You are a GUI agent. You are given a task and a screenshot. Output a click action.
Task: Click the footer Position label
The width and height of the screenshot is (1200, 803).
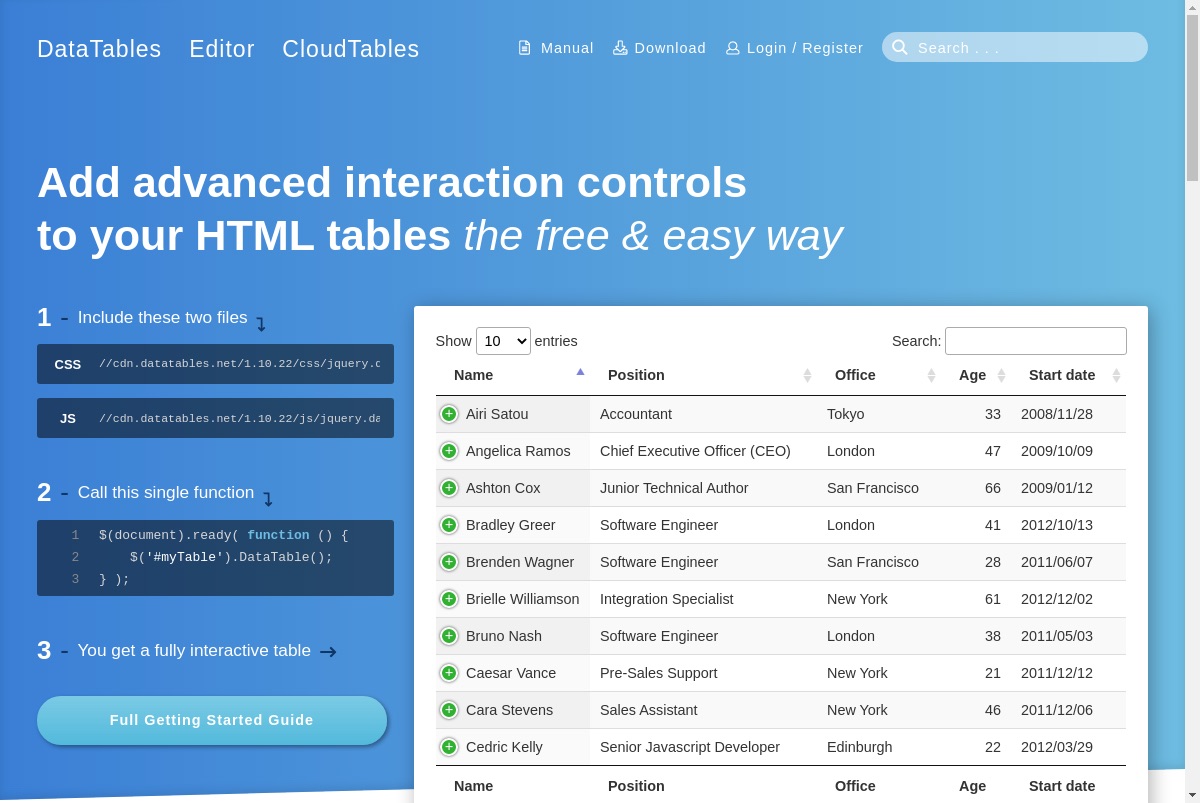click(636, 786)
